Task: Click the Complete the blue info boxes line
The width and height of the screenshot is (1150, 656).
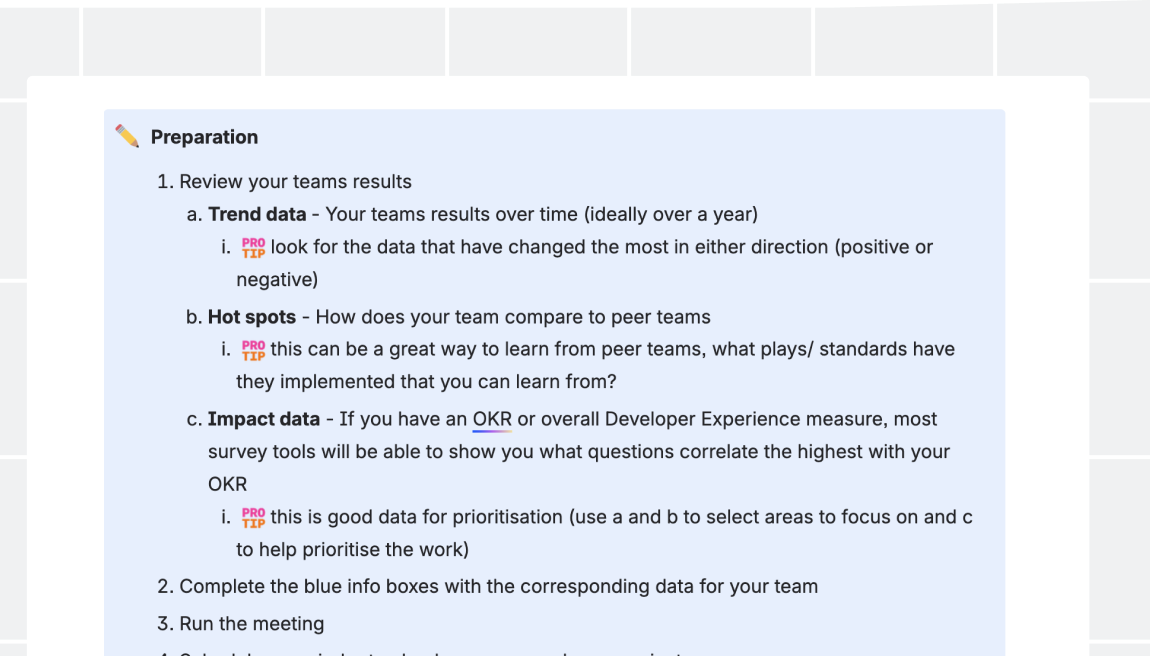Action: (x=498, y=586)
